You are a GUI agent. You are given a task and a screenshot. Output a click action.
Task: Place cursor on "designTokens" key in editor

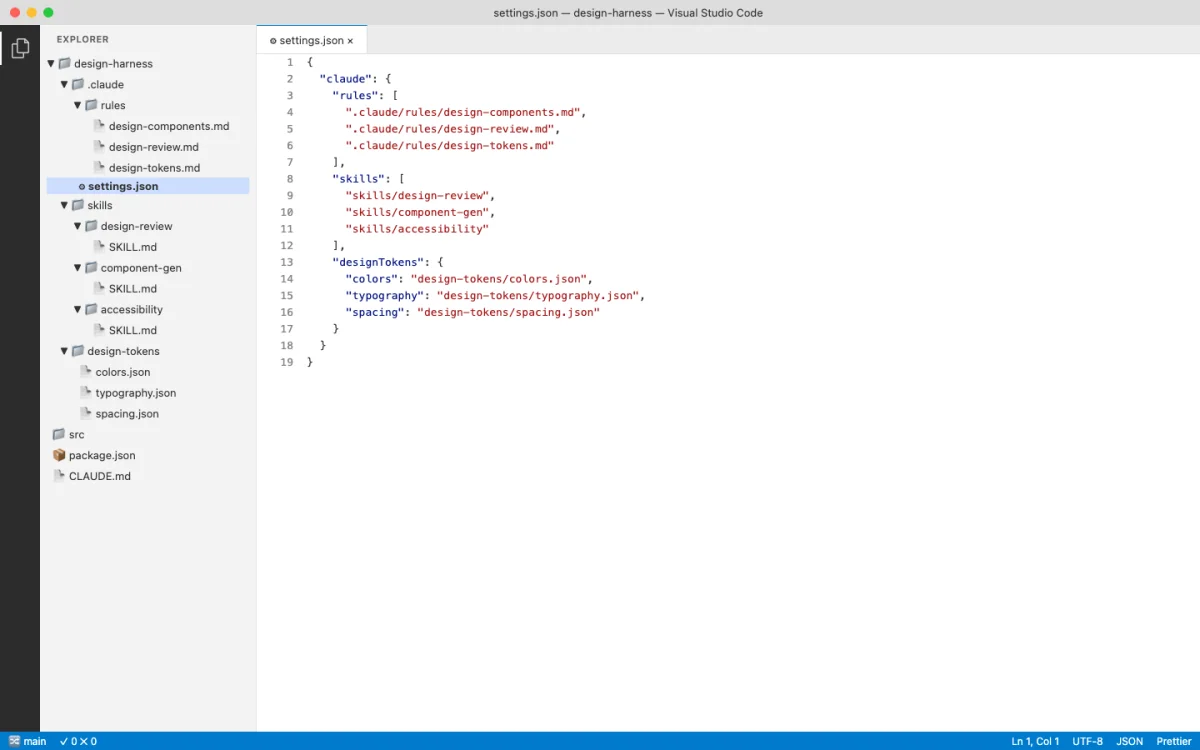pyautogui.click(x=378, y=262)
